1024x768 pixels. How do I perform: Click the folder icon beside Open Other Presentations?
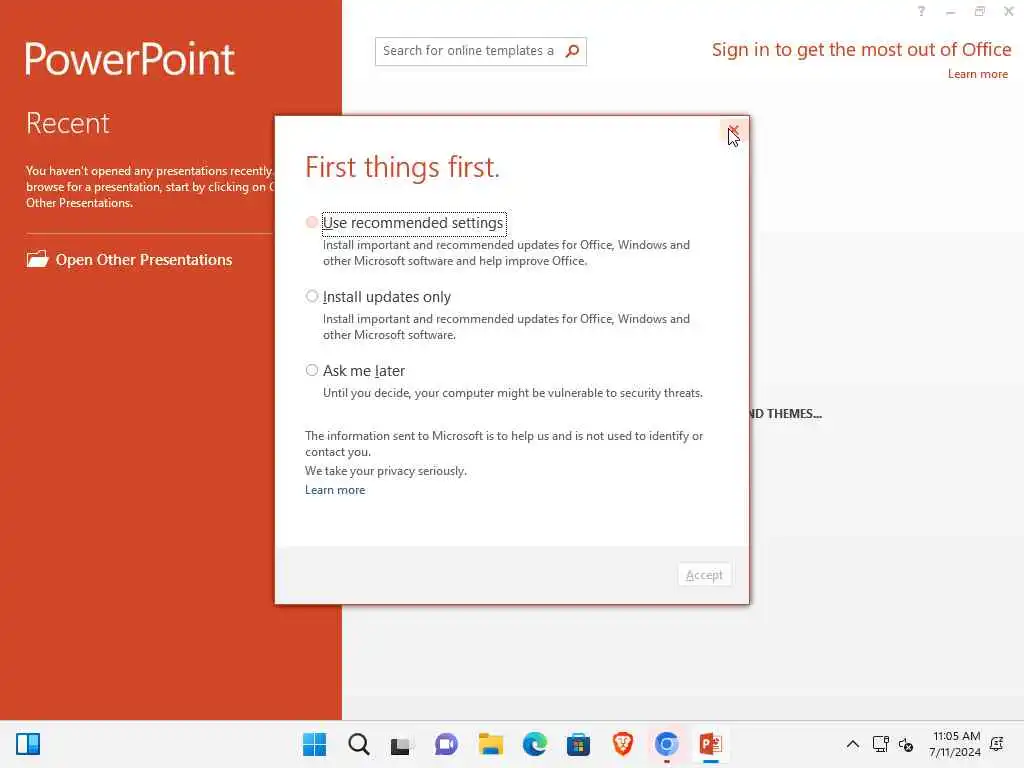pos(37,259)
